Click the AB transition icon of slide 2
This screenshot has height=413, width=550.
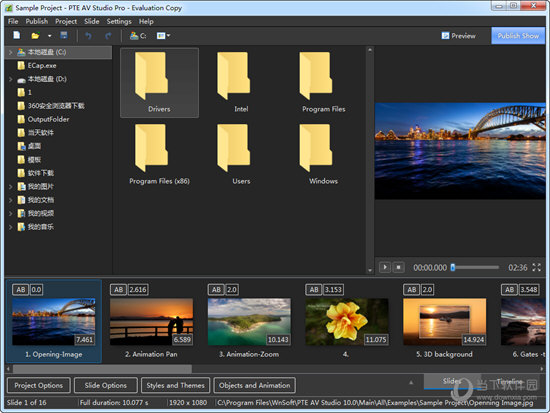coord(119,290)
